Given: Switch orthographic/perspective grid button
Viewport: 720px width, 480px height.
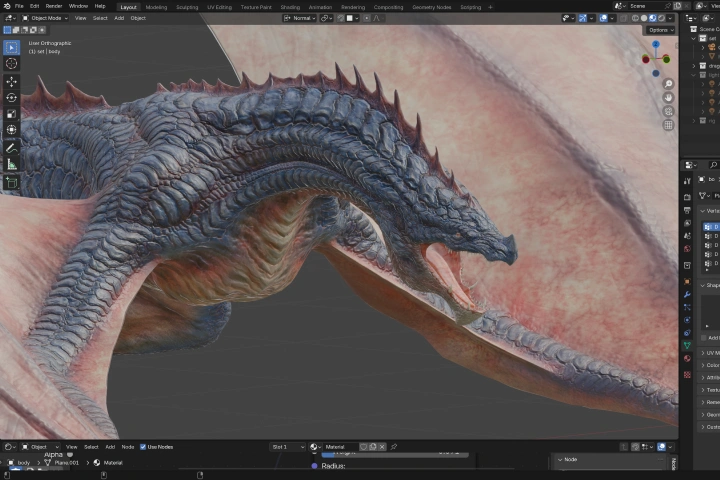Looking at the screenshot, I should tap(668, 125).
